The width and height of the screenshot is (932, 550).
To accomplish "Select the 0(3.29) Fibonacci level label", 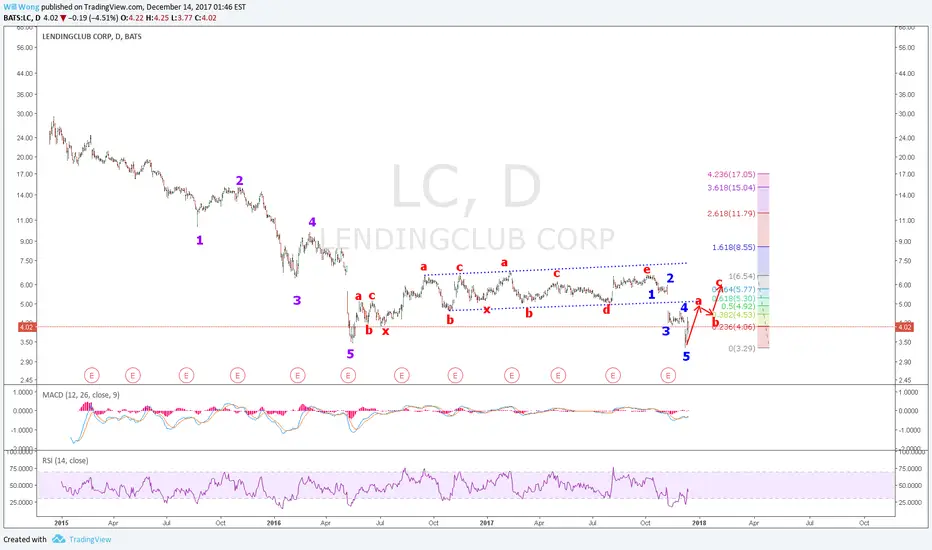I will point(742,348).
